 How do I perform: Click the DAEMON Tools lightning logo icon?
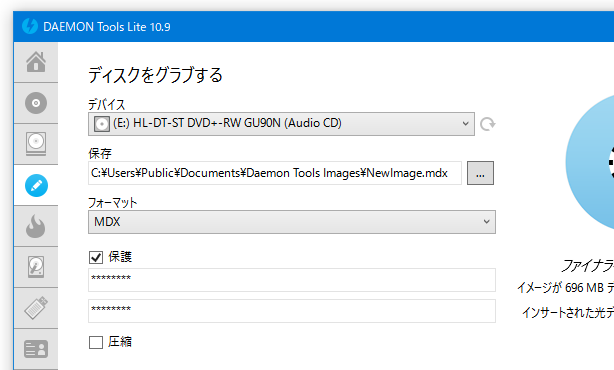[x=30, y=26]
